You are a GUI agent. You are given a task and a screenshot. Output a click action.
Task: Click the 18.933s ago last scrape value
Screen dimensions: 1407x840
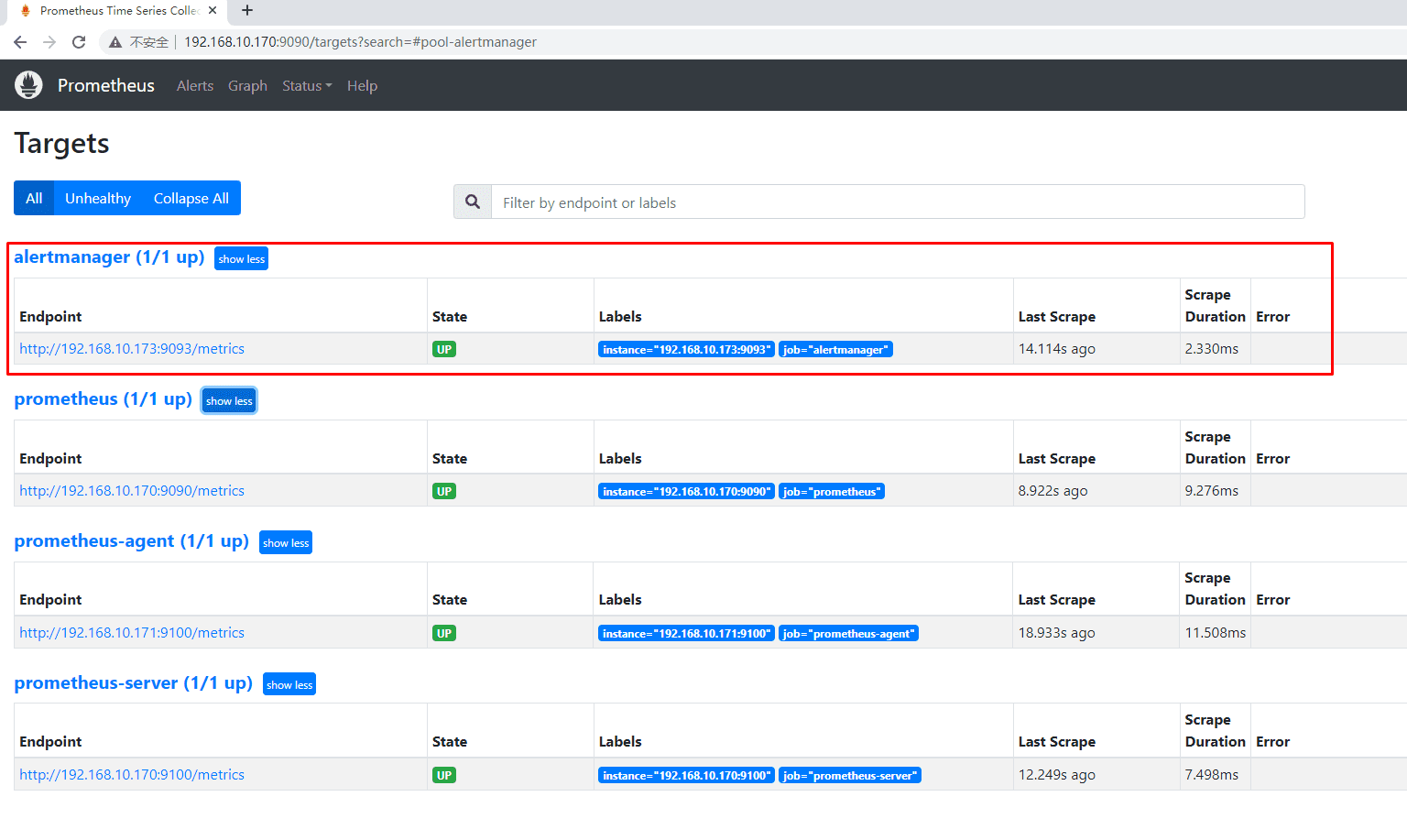(x=1057, y=633)
